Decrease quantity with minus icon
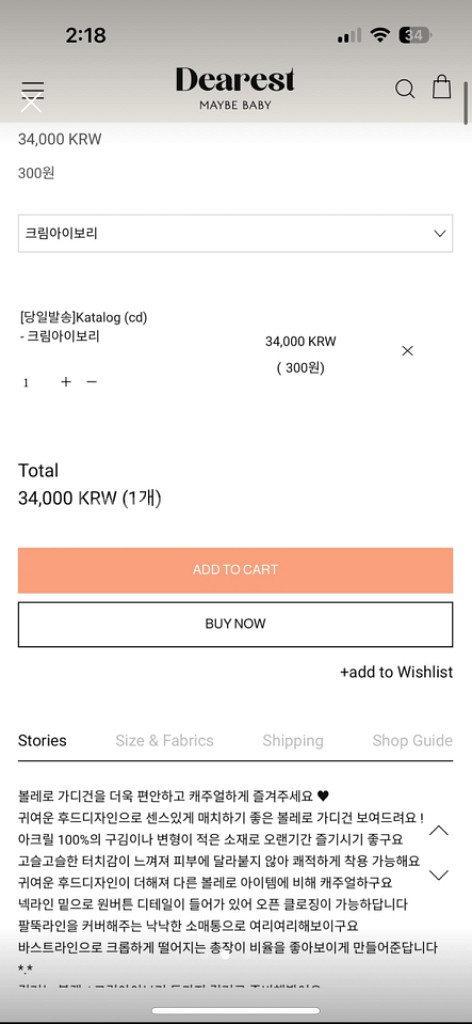Screen dimensions: 472x1024 pos(91,381)
